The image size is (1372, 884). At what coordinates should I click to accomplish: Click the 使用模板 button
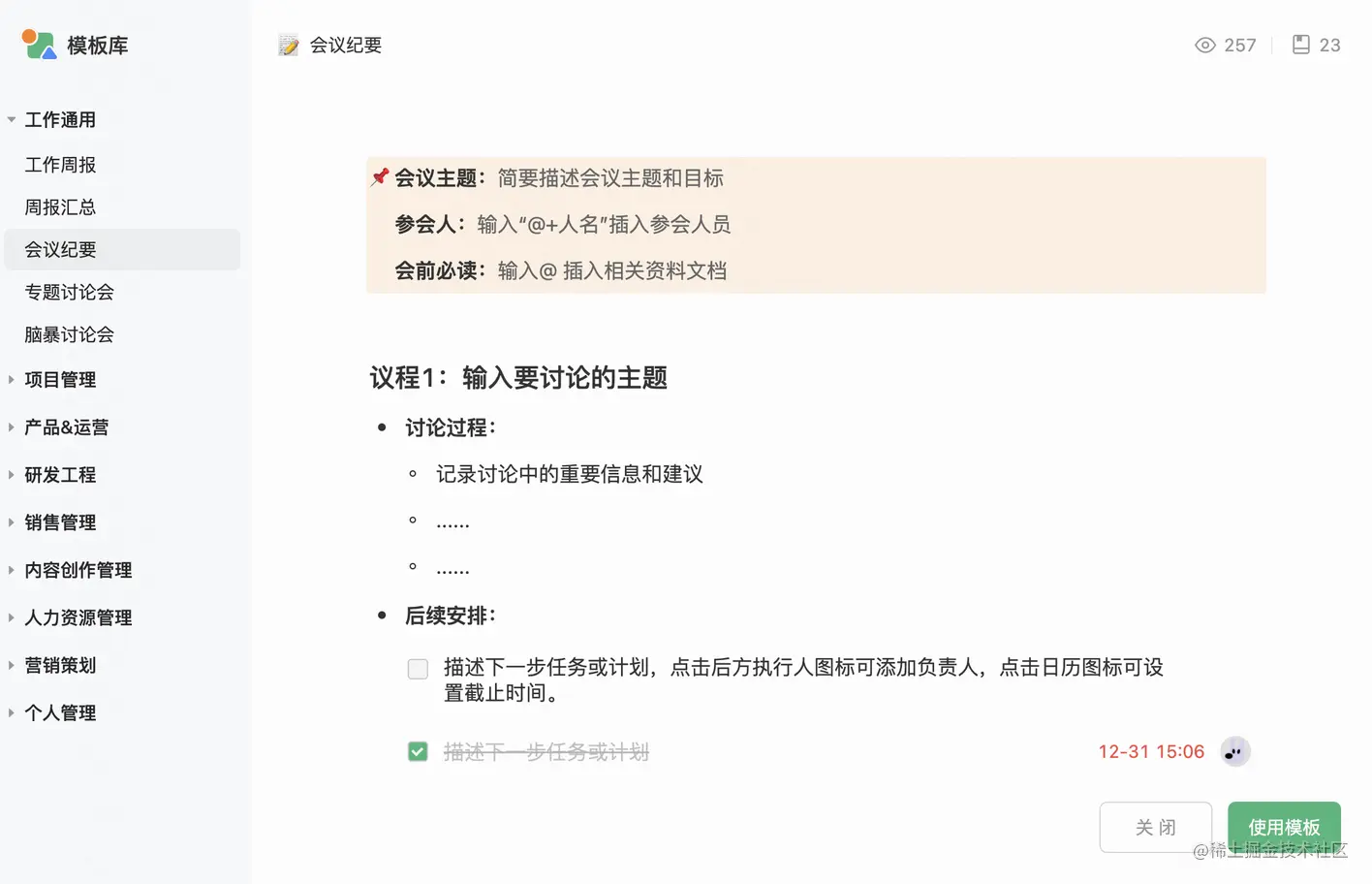(x=1284, y=827)
